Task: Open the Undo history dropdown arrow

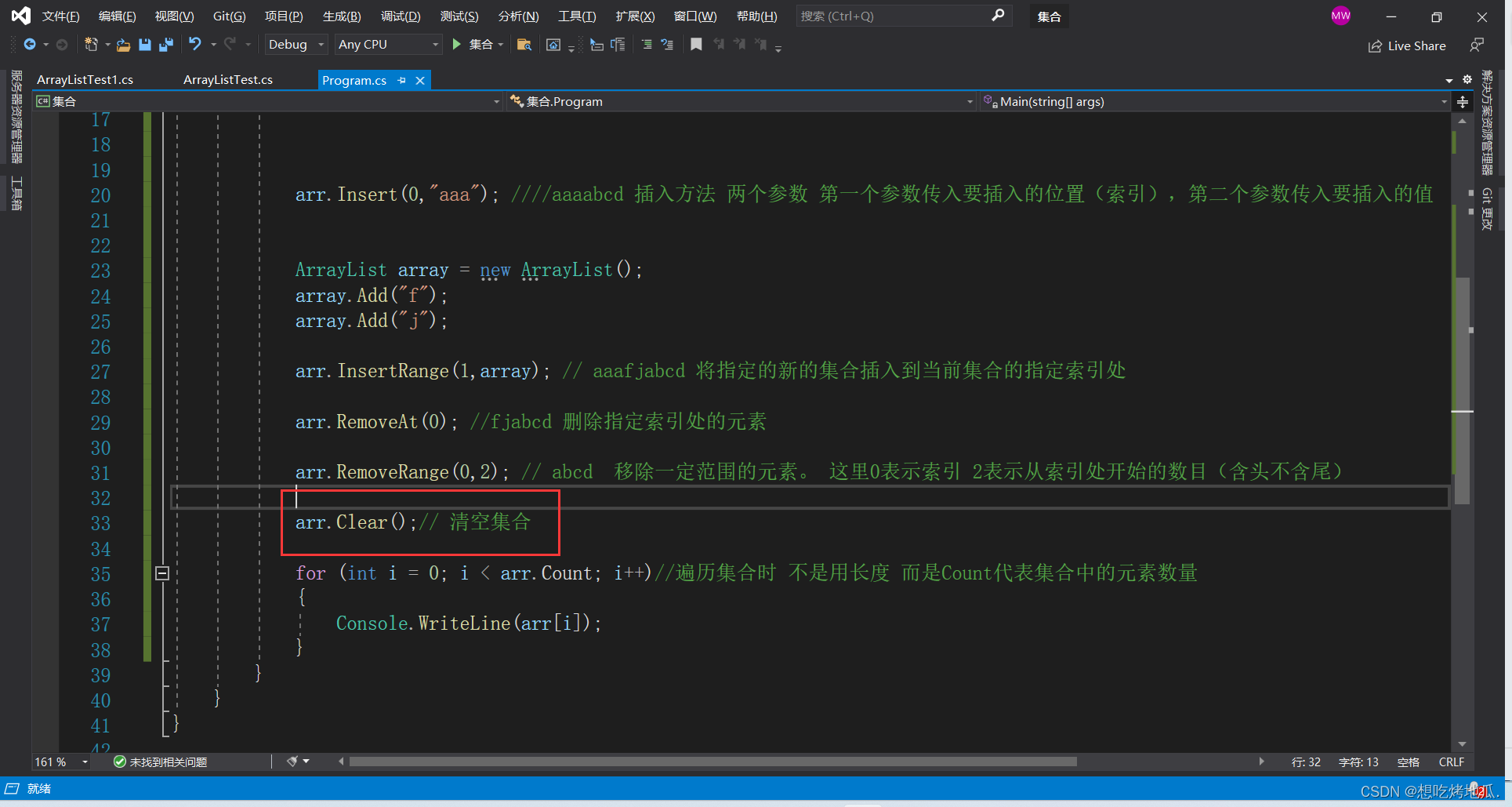Action: pyautogui.click(x=213, y=45)
